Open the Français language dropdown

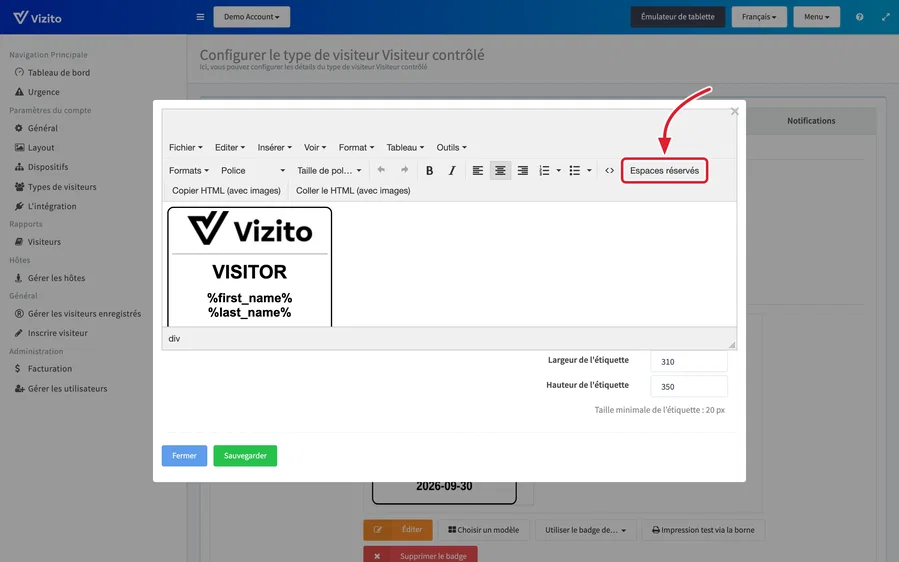pyautogui.click(x=759, y=17)
